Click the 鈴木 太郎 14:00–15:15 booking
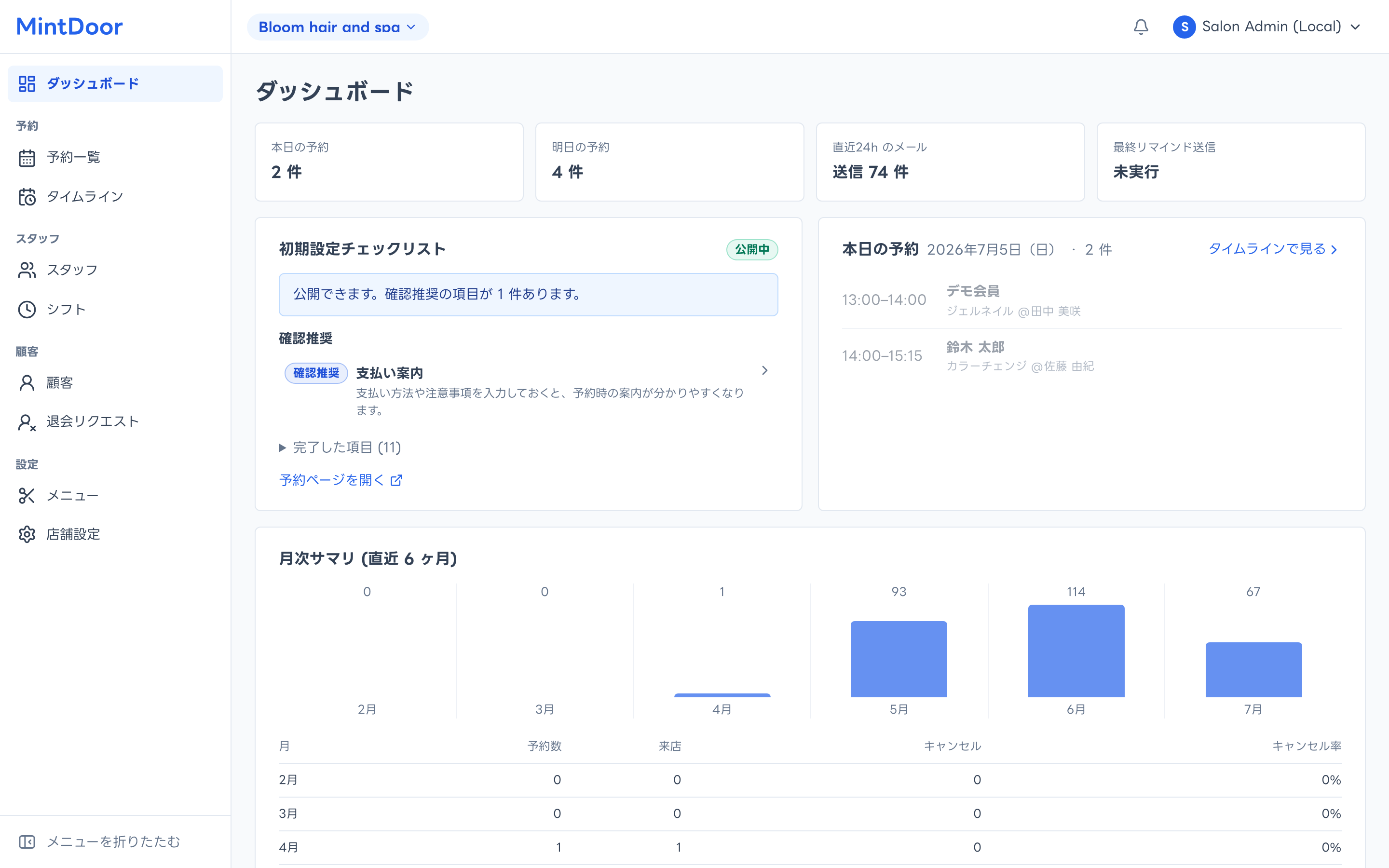This screenshot has height=868, width=1389. point(1092,356)
